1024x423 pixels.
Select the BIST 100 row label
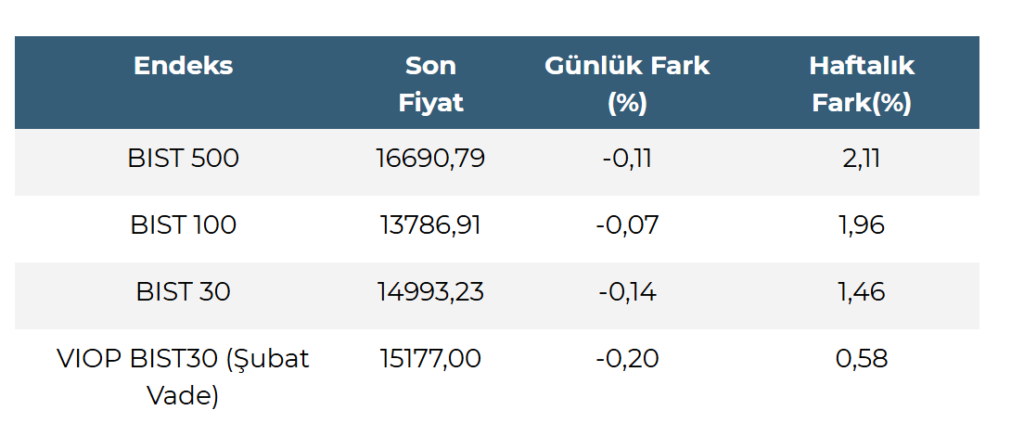pyautogui.click(x=183, y=225)
